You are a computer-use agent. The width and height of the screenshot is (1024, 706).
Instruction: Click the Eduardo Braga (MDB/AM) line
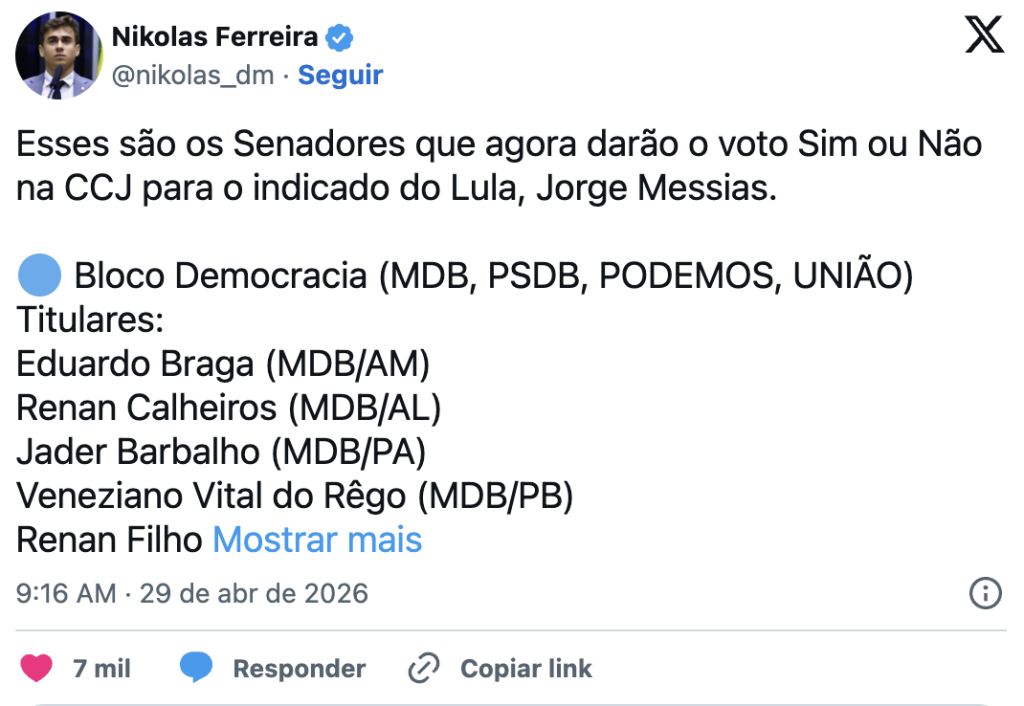coord(223,364)
